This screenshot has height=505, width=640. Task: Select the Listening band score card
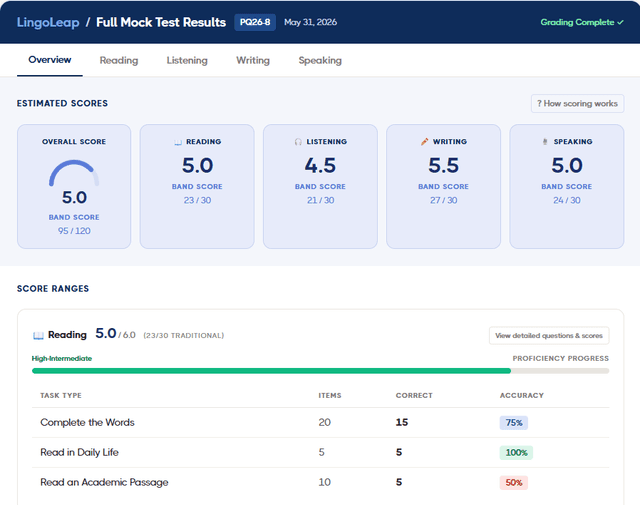click(x=320, y=187)
